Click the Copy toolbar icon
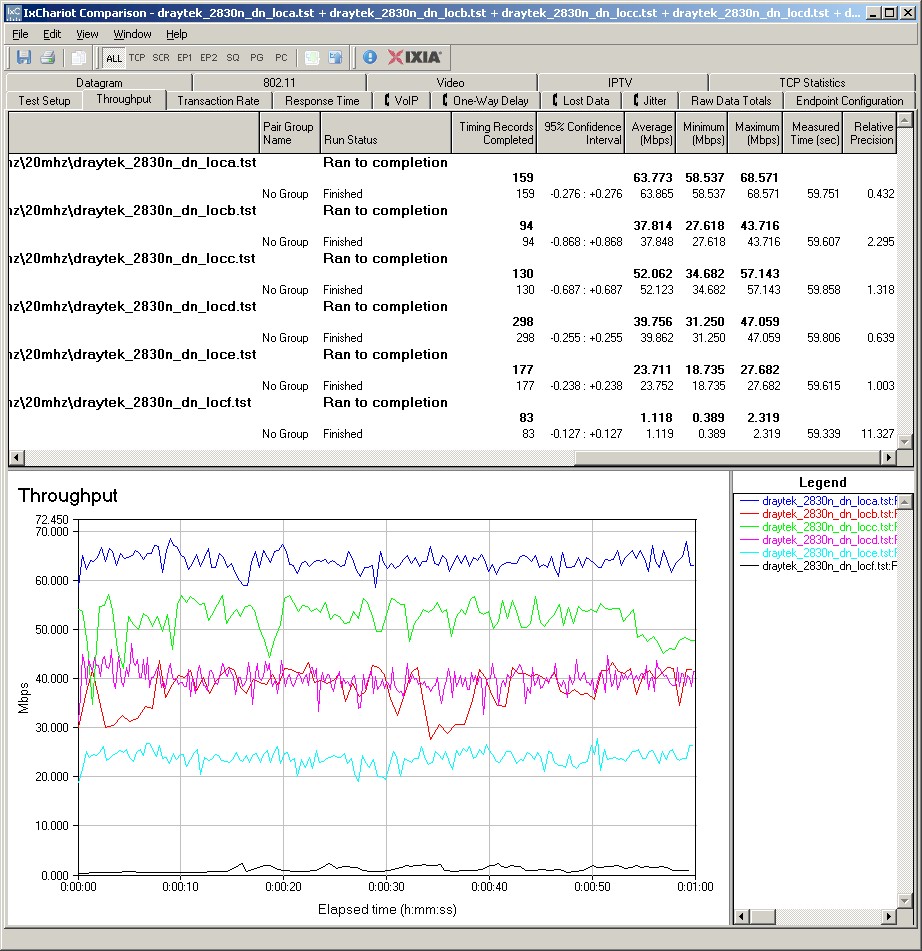The image size is (922, 951). click(78, 58)
